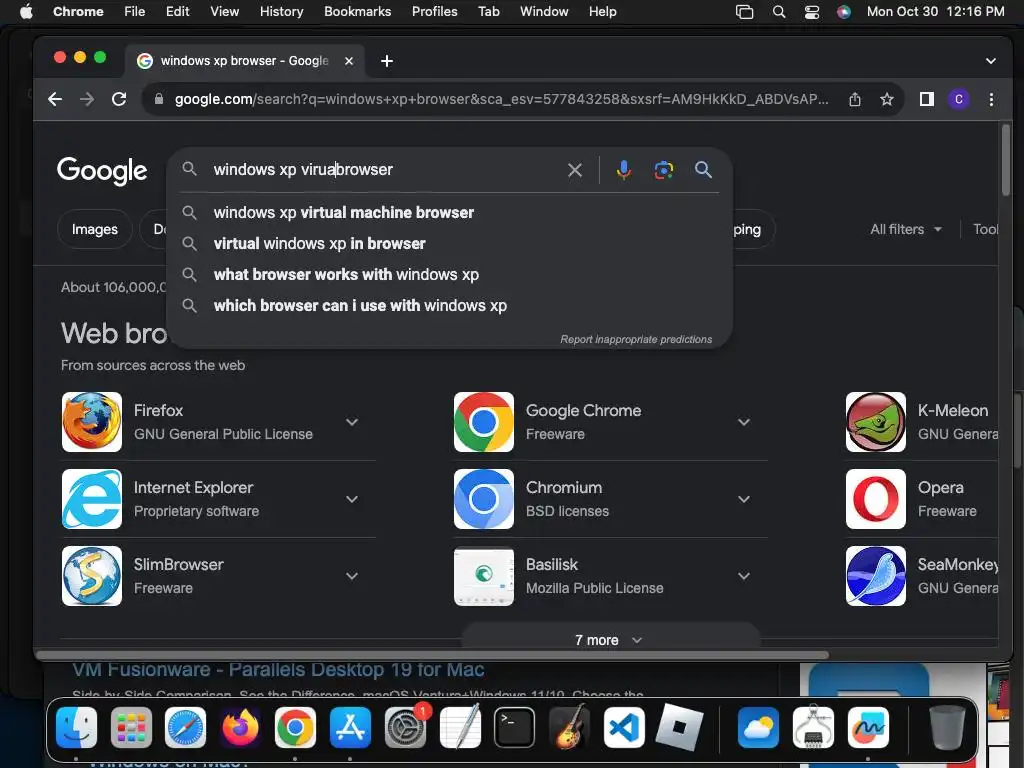Select suggestion which browser can i use
Viewport: 1024px width, 768px height.
tap(450, 306)
